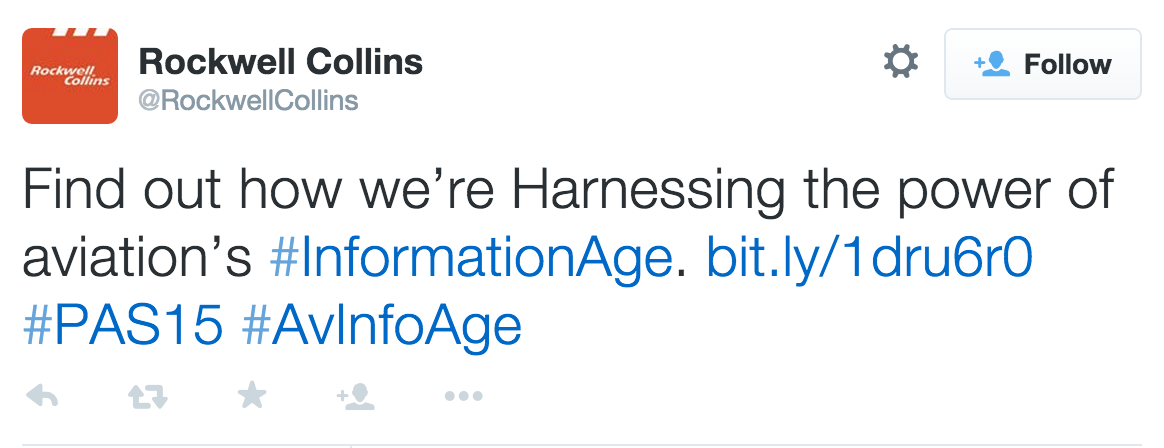This screenshot has height=448, width=1164.
Task: Click the add-user icon in the tweet action row
Action: pos(356,397)
